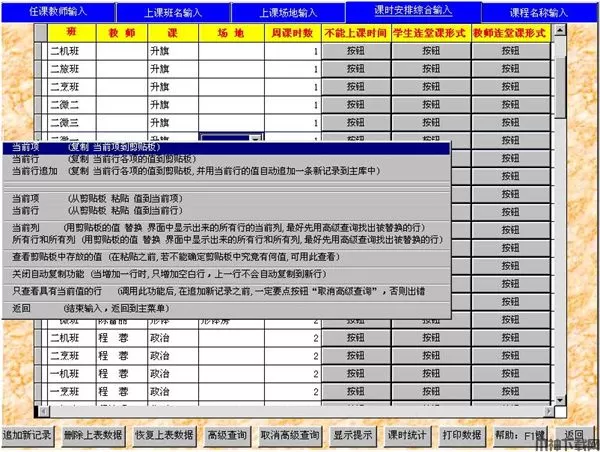Choose 只查看具有当前值的行 entry
Viewport: 600px width, 452px height.
point(226,291)
